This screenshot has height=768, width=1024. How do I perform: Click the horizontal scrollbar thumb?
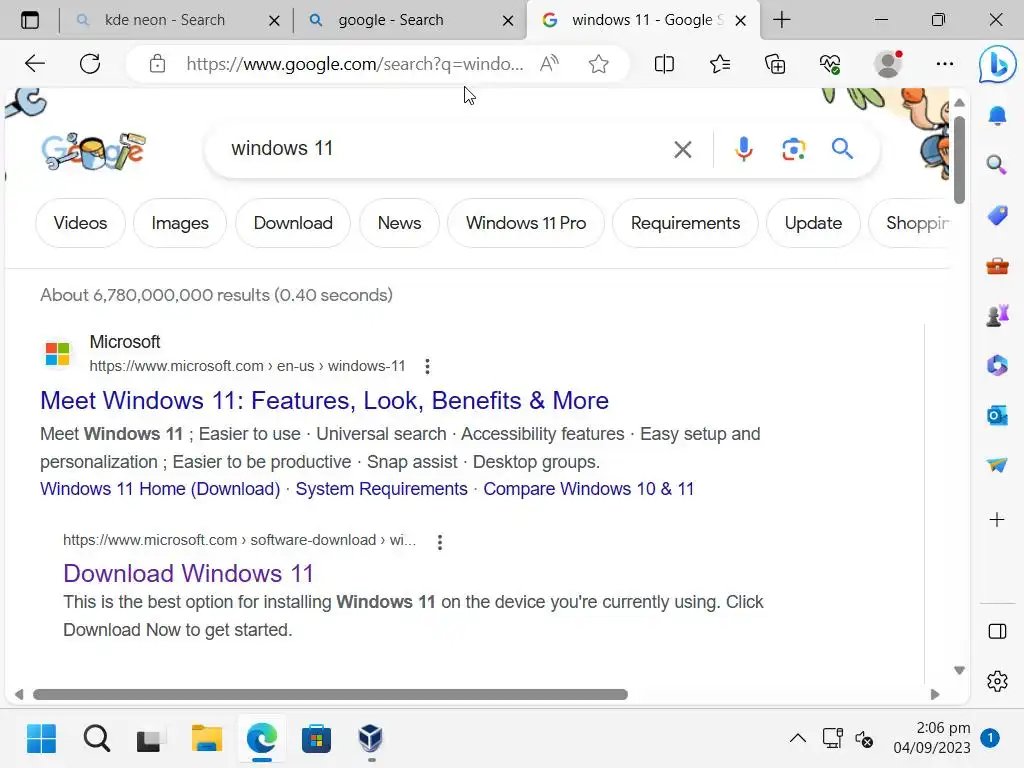pos(330,695)
